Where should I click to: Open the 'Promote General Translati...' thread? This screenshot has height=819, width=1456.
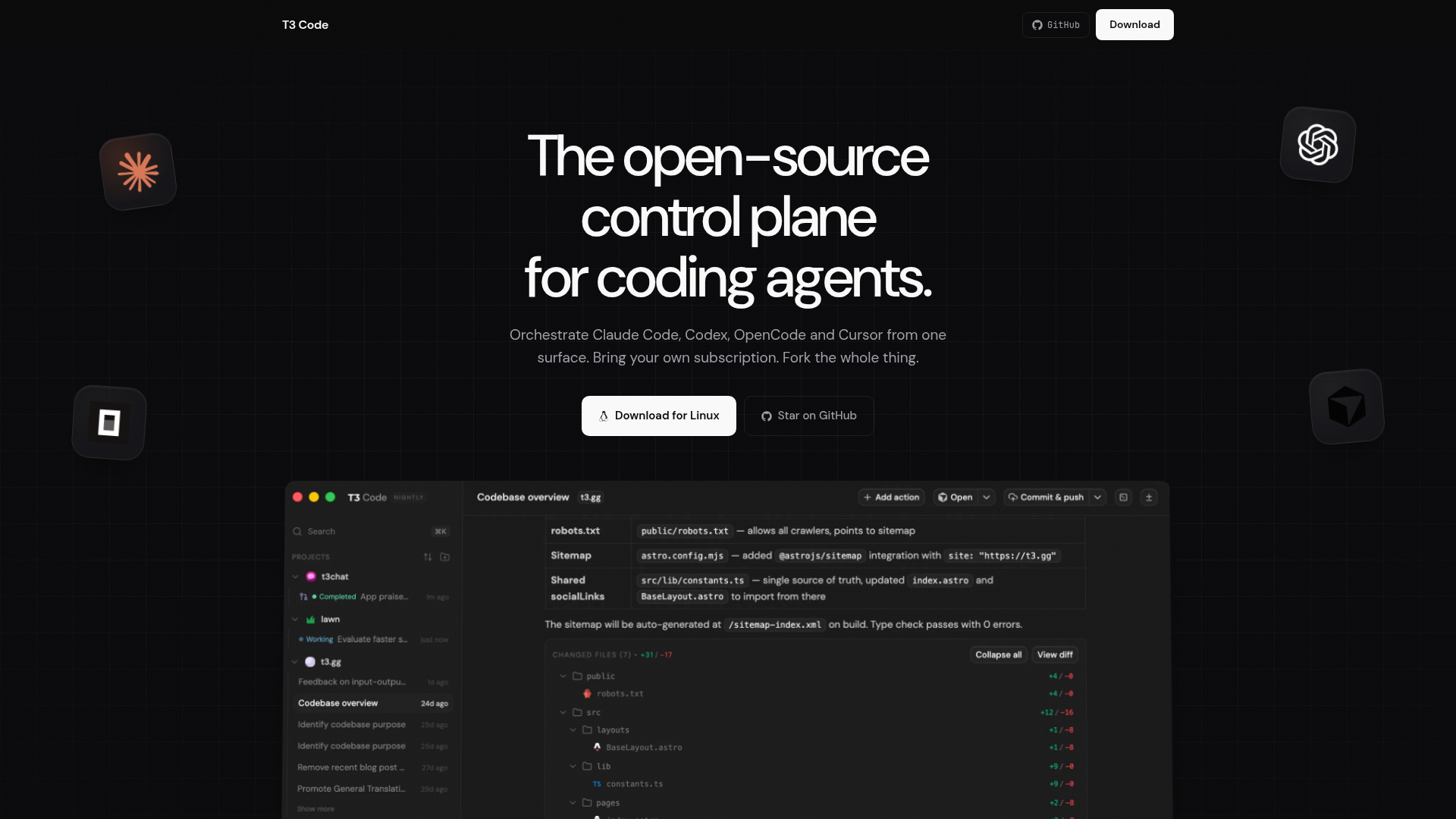point(372,789)
